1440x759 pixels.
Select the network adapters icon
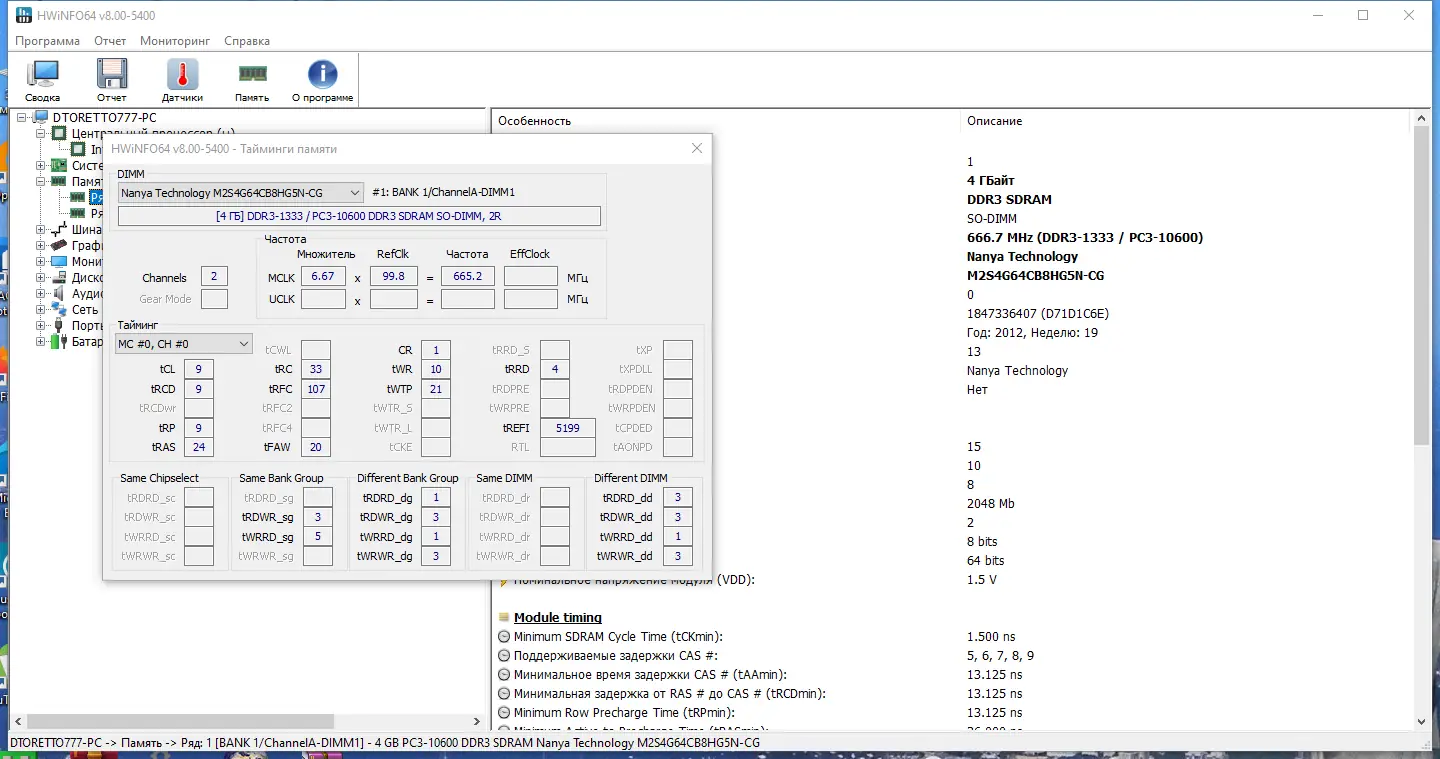(58, 309)
